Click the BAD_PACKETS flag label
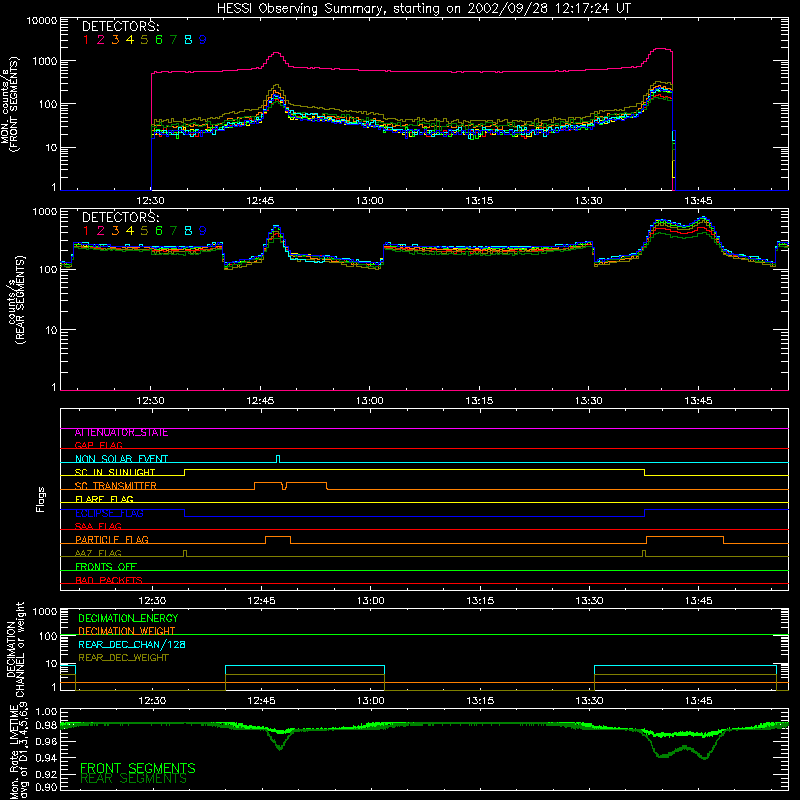 [109, 580]
